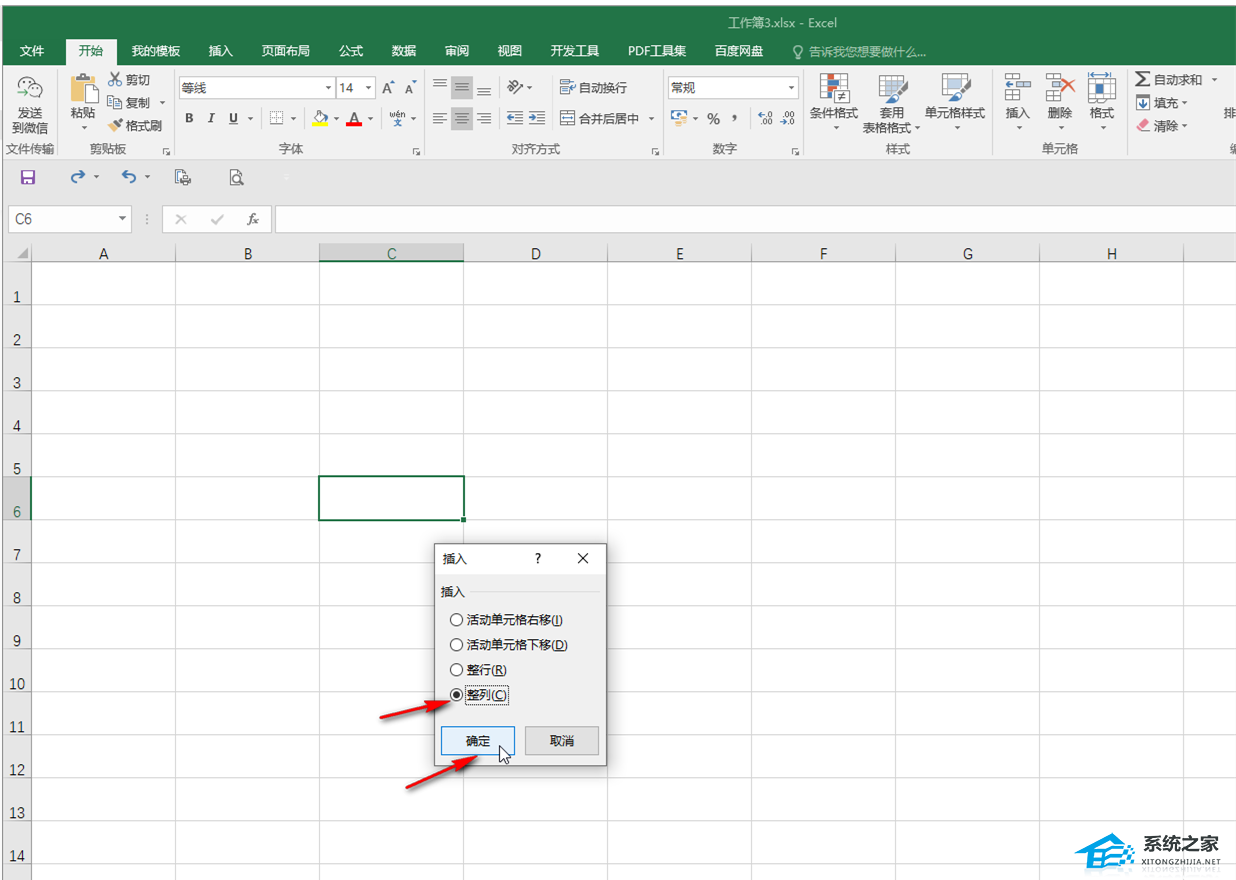1236x880 pixels.
Task: Click the insert function fx icon
Action: (253, 219)
